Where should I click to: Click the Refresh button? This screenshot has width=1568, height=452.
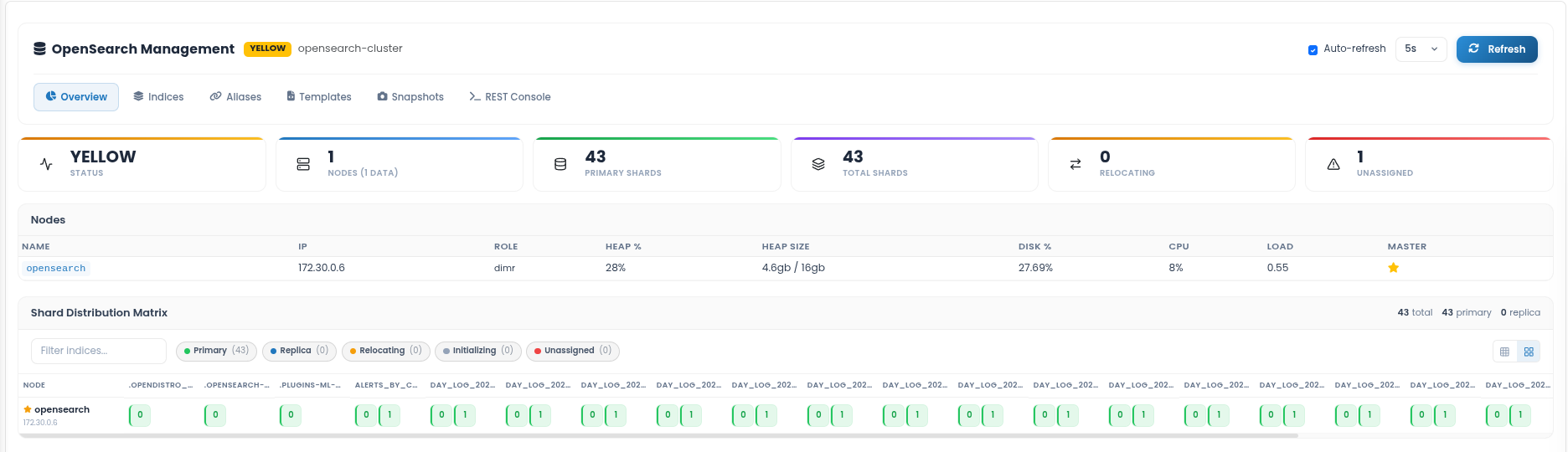[1497, 49]
